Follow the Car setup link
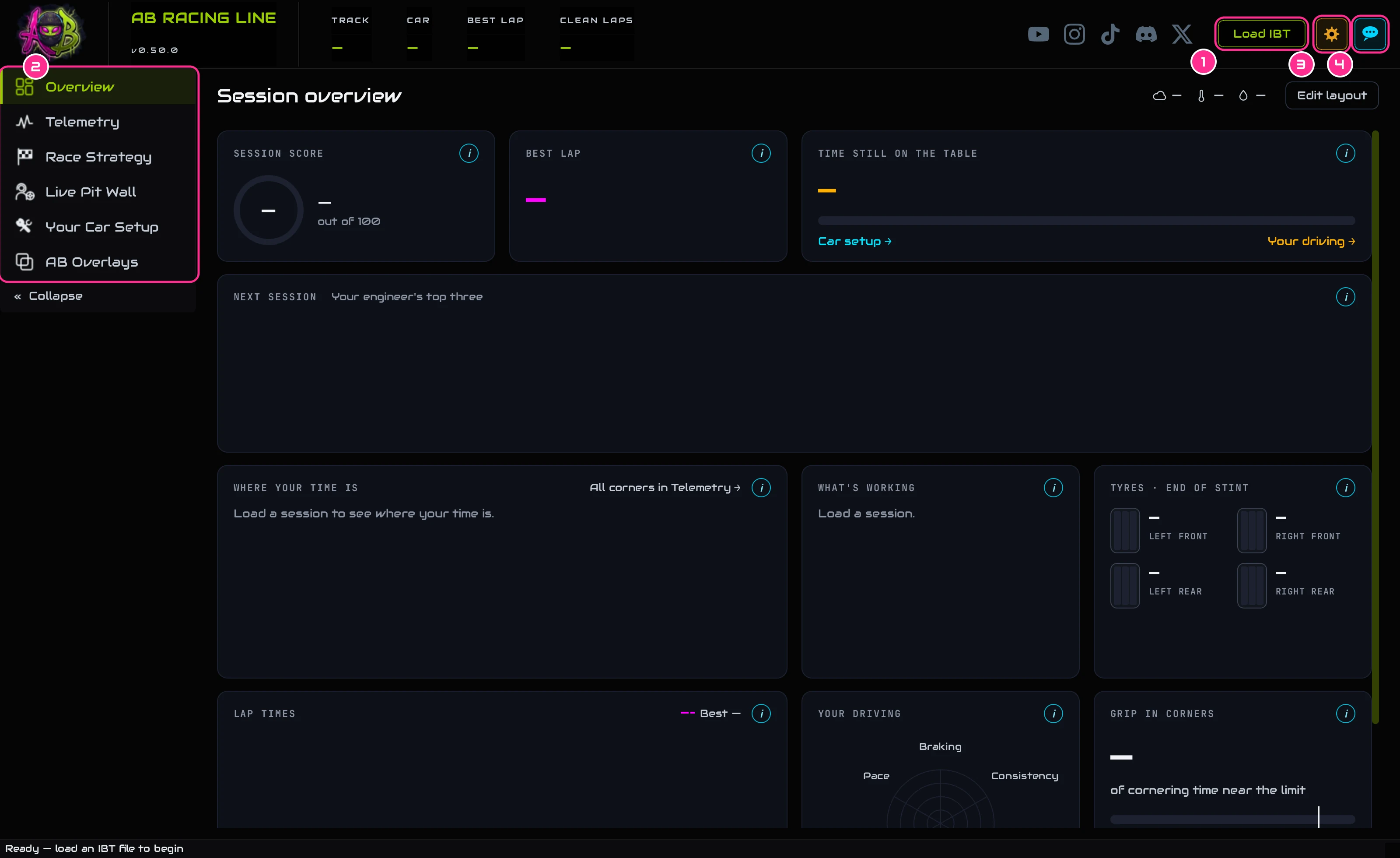The width and height of the screenshot is (1400, 858). coord(854,241)
